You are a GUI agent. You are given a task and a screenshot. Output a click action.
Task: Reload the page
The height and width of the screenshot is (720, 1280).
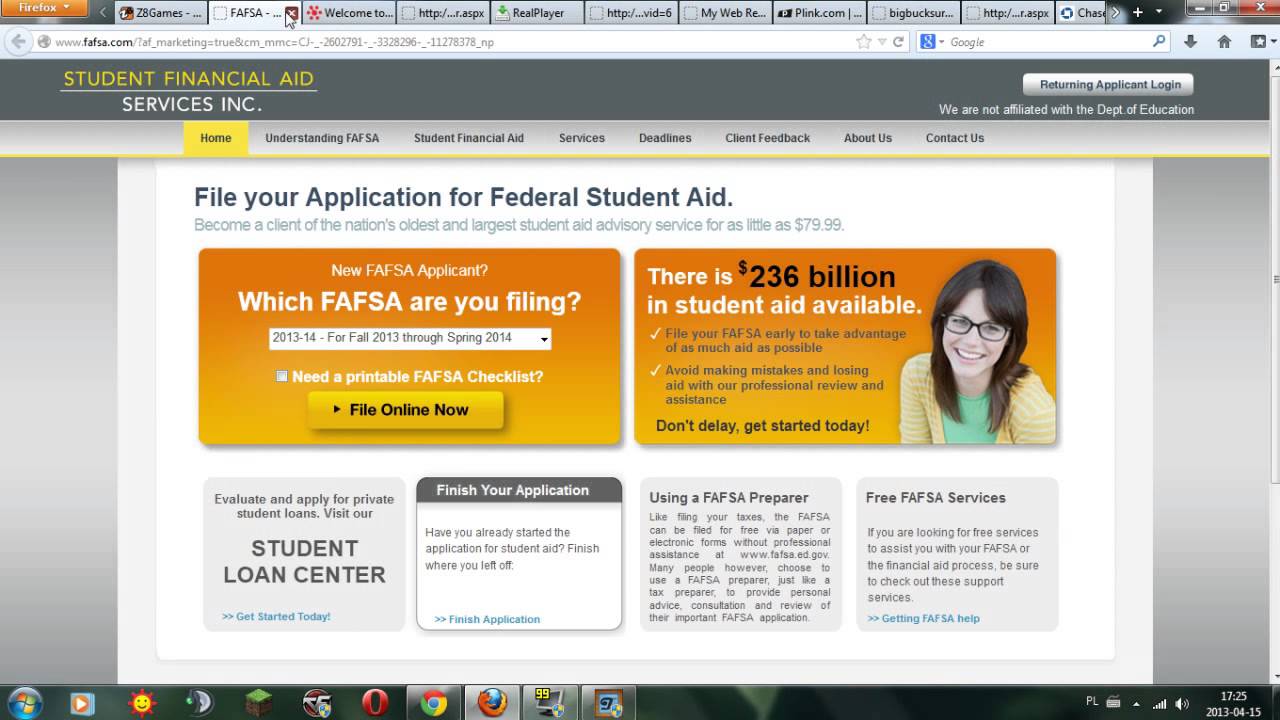pos(898,42)
